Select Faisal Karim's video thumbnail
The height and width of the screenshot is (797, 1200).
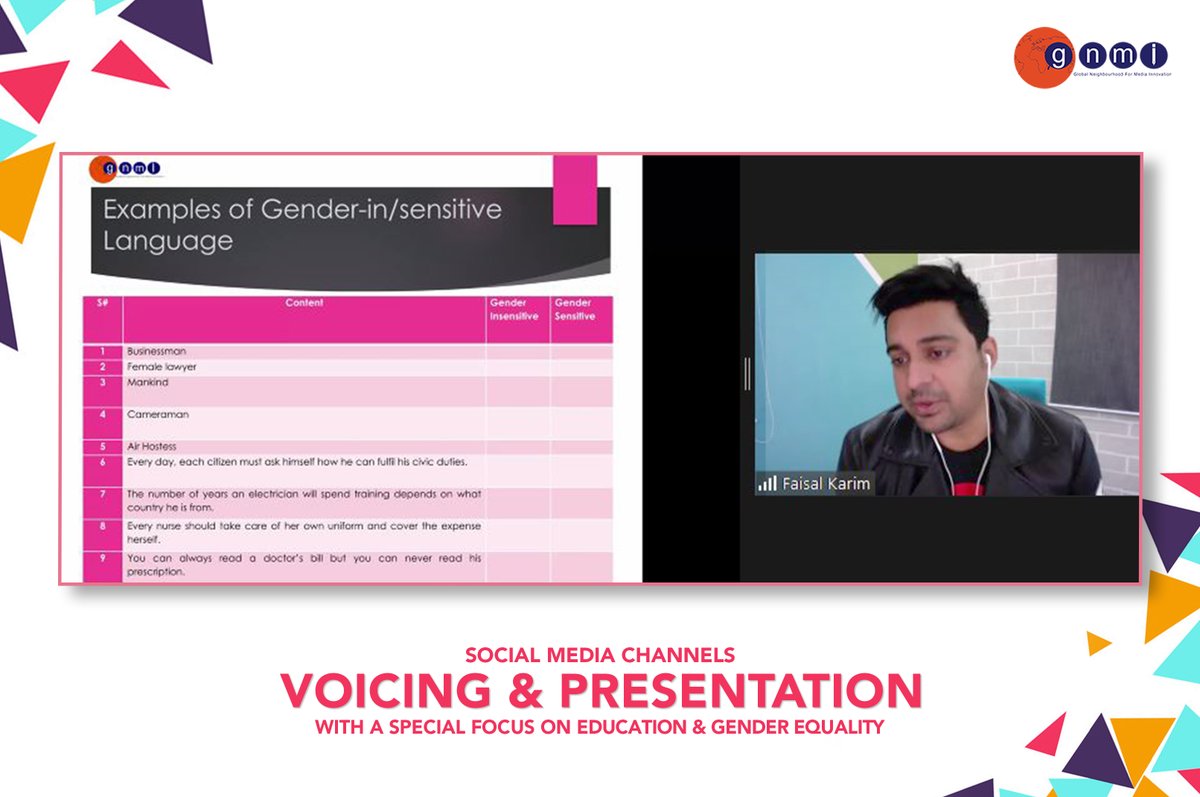coord(946,374)
